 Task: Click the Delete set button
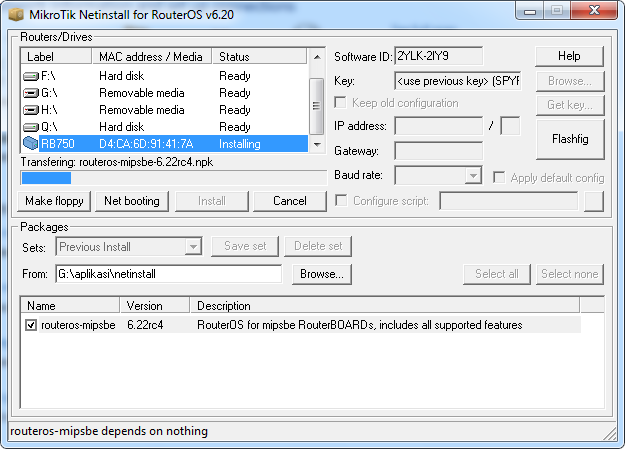(318, 246)
